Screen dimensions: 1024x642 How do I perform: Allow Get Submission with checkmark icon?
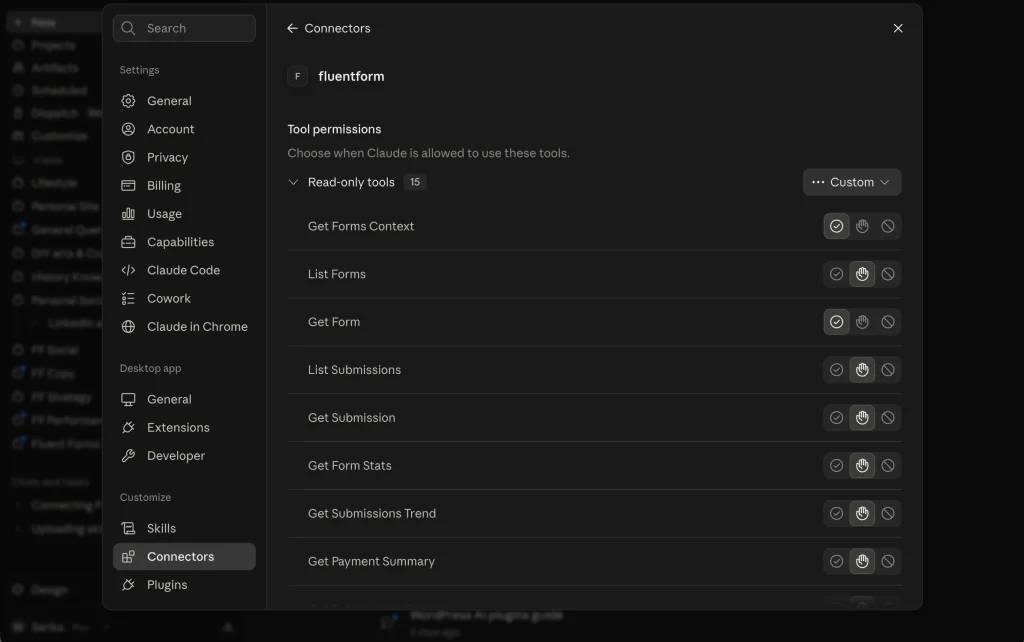click(836, 418)
